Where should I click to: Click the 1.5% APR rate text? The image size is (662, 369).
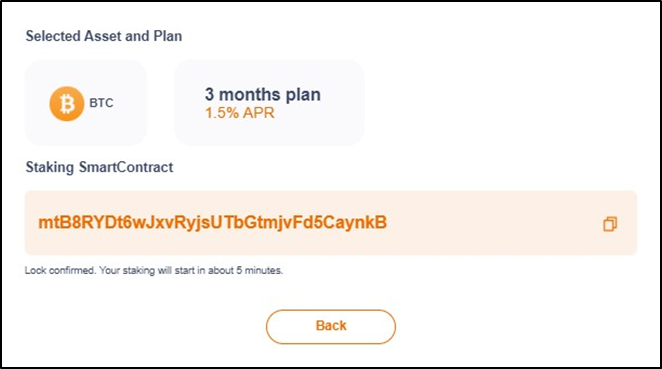click(x=240, y=113)
